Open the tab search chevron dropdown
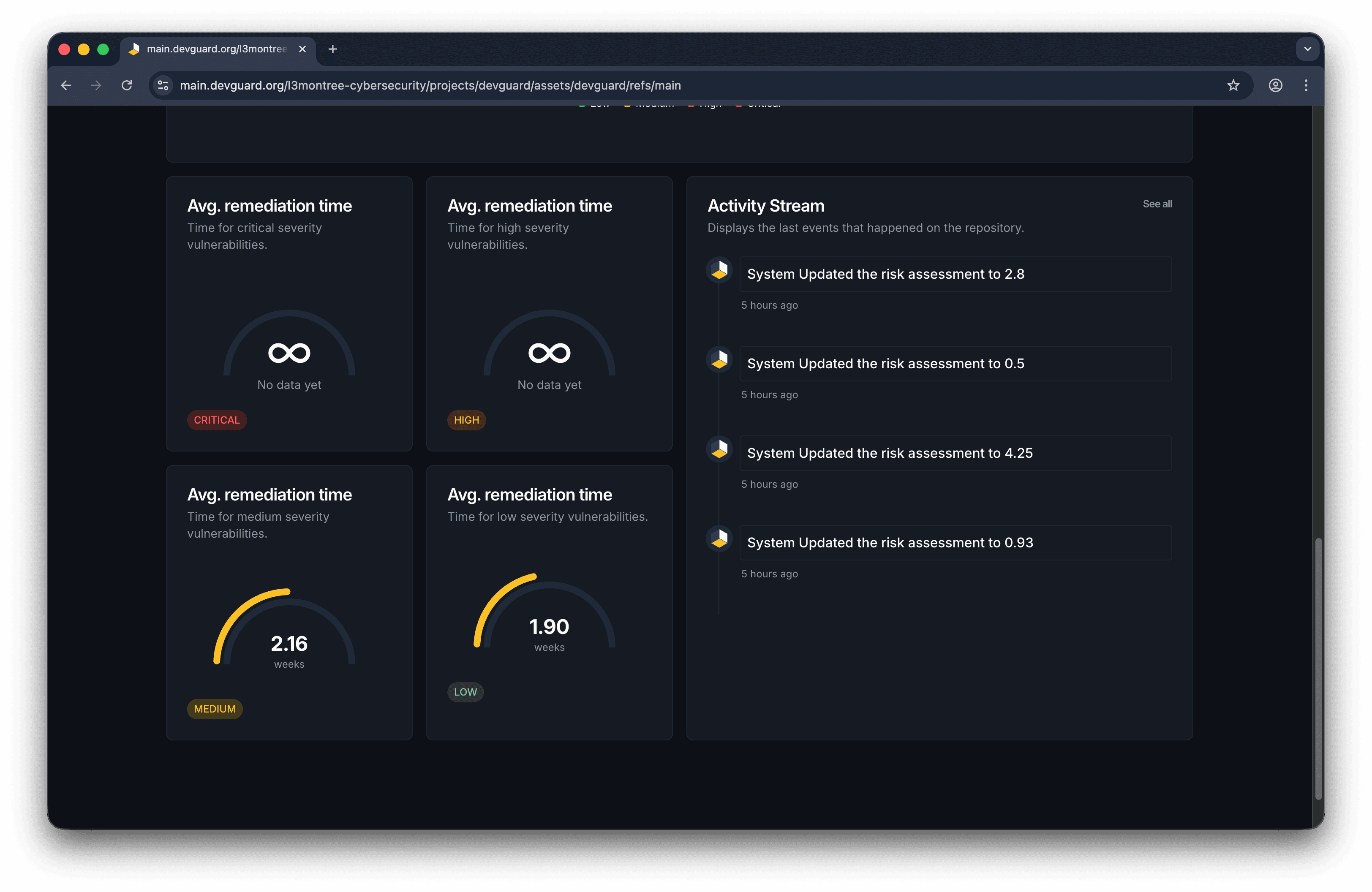This screenshot has height=892, width=1372. click(1307, 49)
